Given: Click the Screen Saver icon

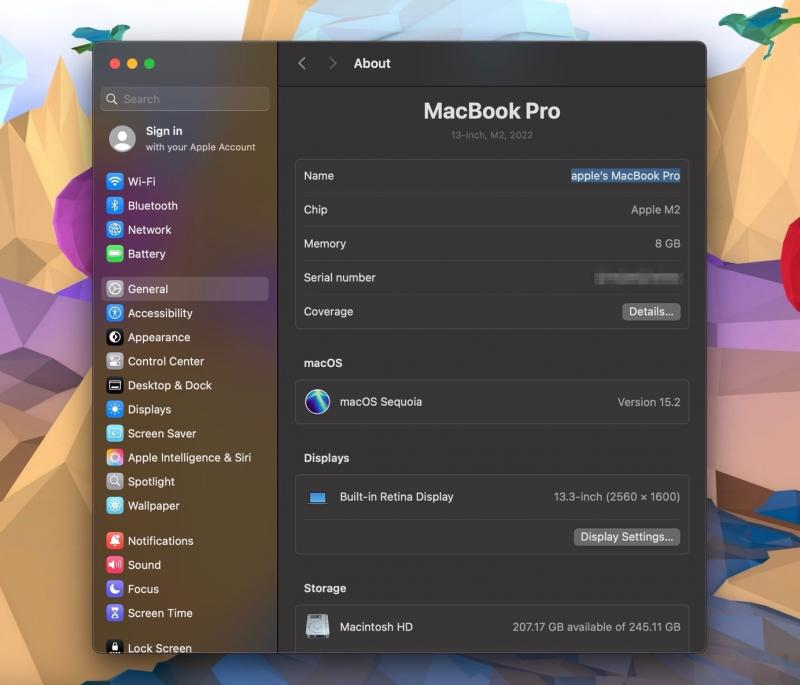Looking at the screenshot, I should tap(115, 433).
